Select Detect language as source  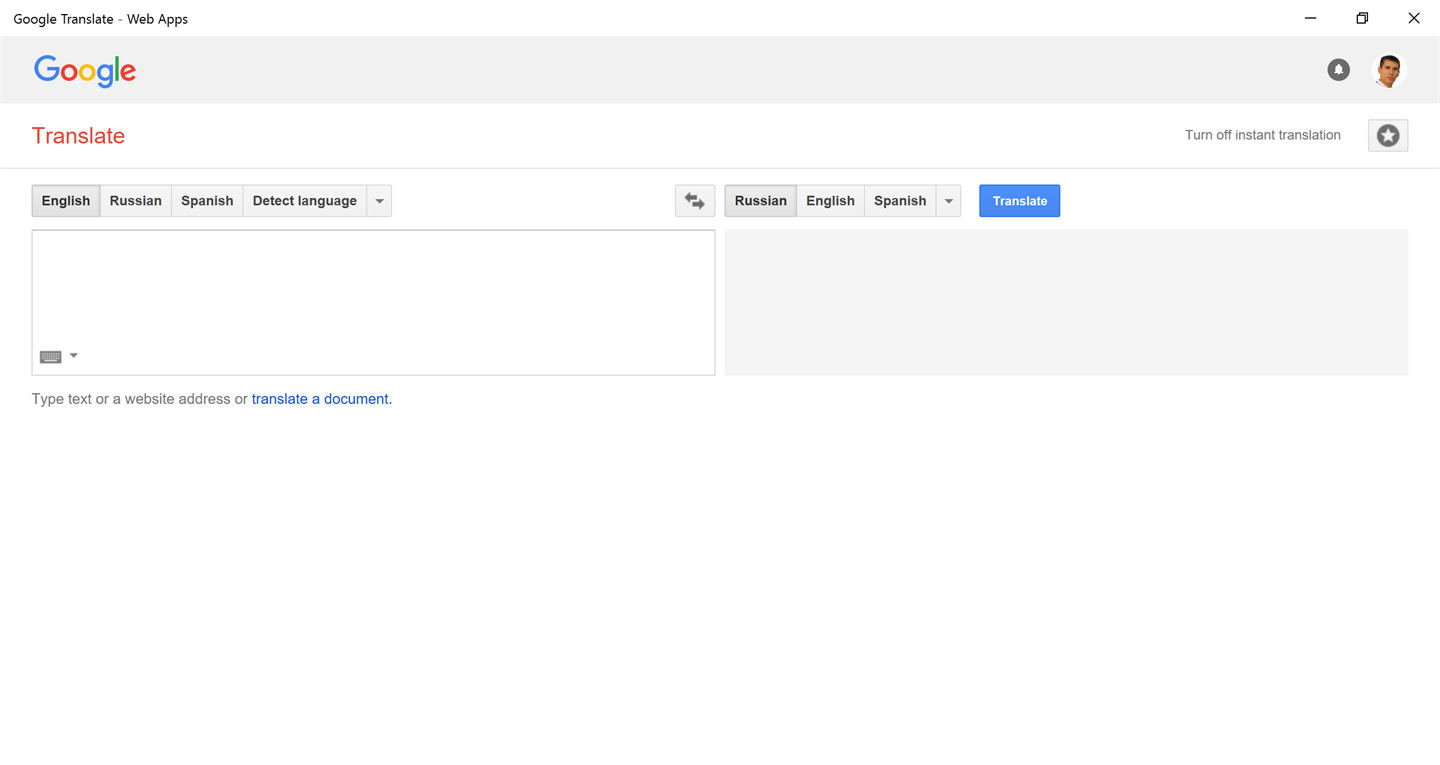tap(304, 201)
